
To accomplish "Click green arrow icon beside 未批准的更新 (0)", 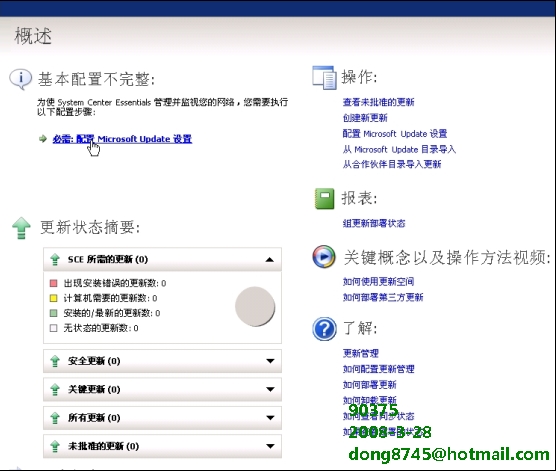I will pyautogui.click(x=55, y=446).
